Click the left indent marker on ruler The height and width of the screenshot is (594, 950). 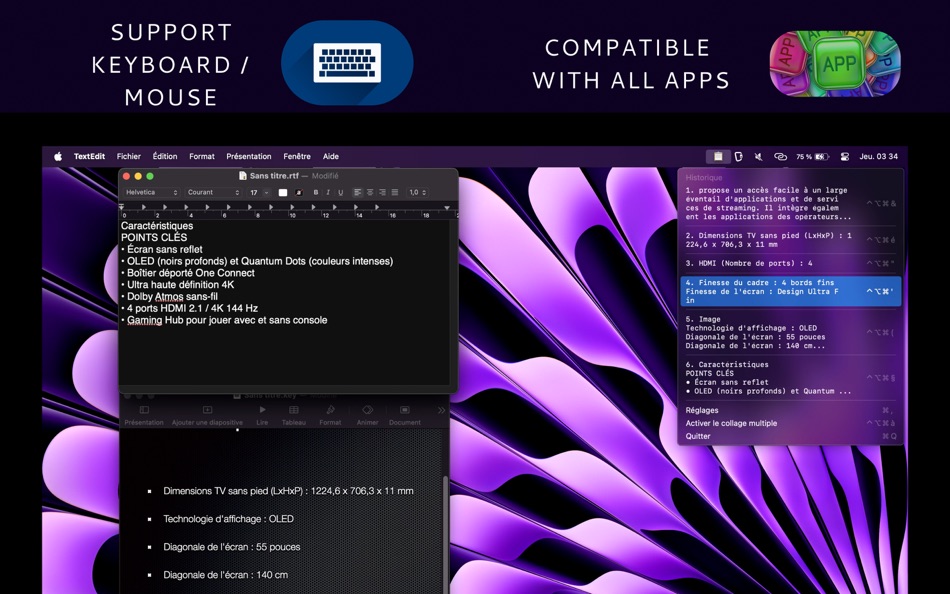point(121,207)
